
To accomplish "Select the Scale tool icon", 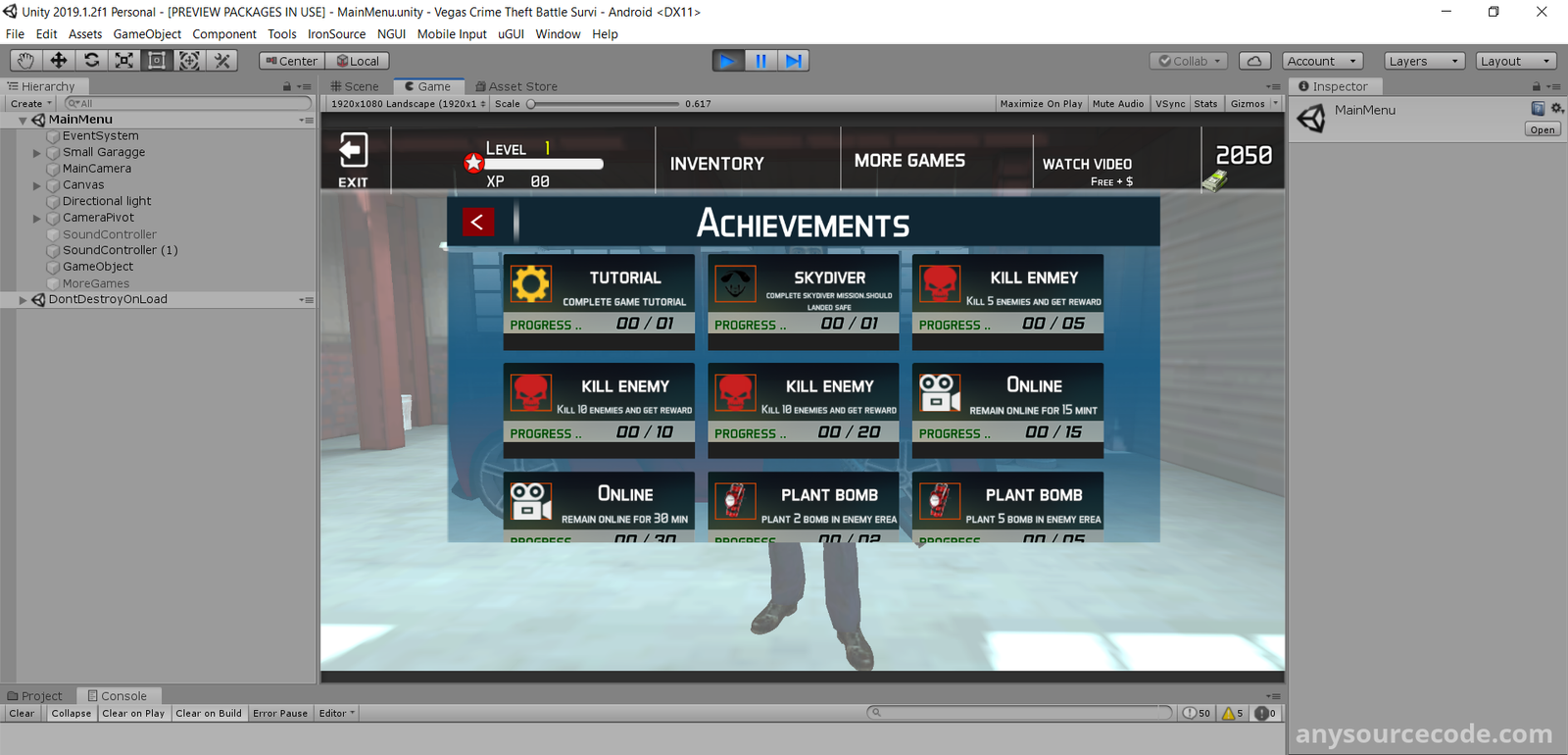I will (x=124, y=61).
